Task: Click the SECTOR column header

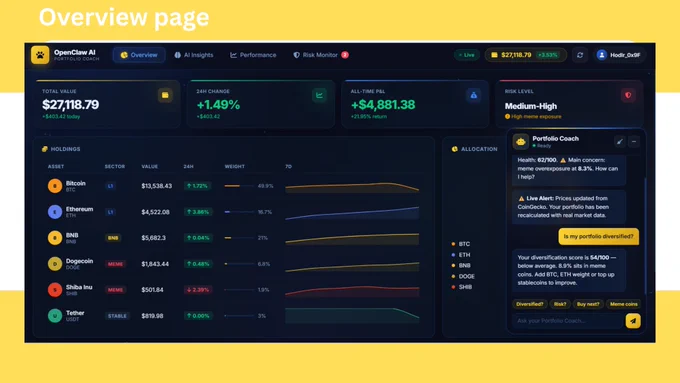Action: coord(114,167)
